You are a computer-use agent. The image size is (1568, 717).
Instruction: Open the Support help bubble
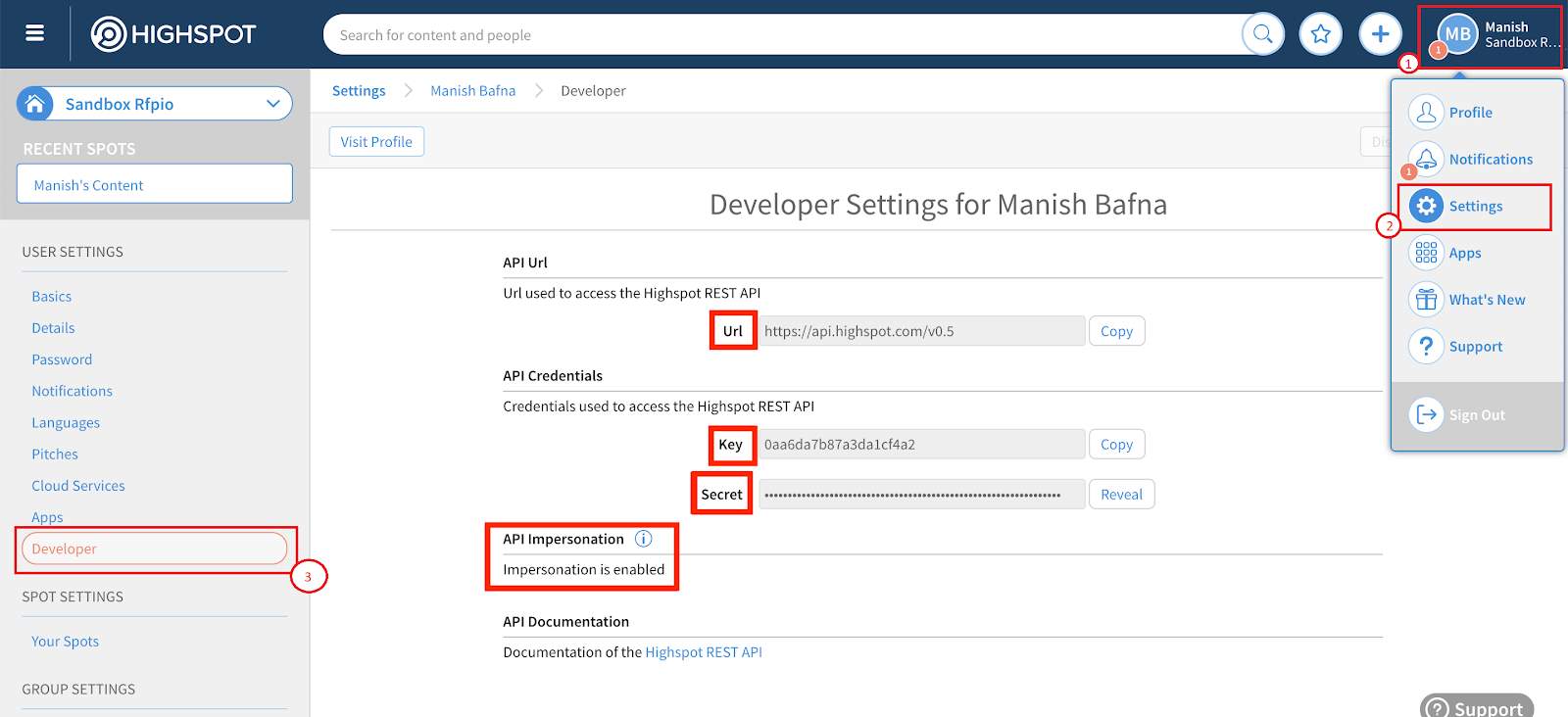click(x=1476, y=707)
